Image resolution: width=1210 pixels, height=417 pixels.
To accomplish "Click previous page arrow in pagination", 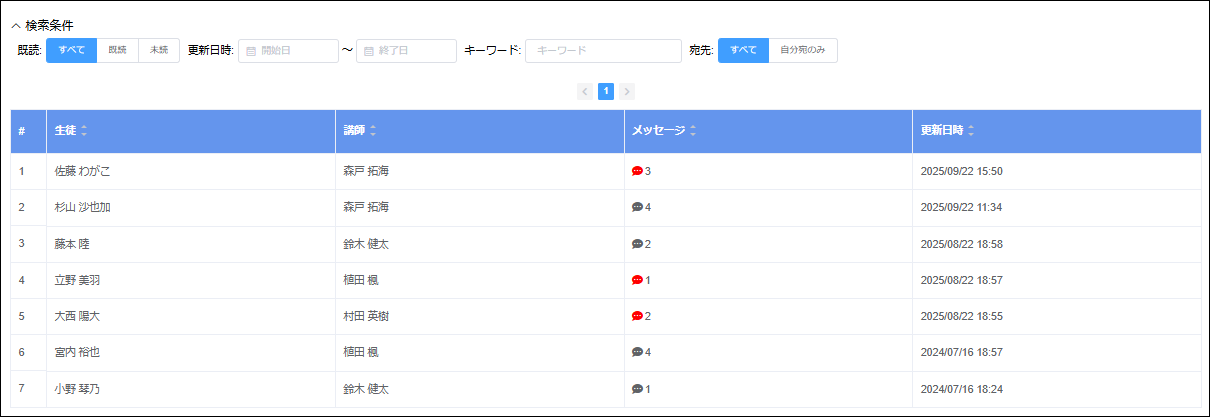I will pyautogui.click(x=585, y=91).
